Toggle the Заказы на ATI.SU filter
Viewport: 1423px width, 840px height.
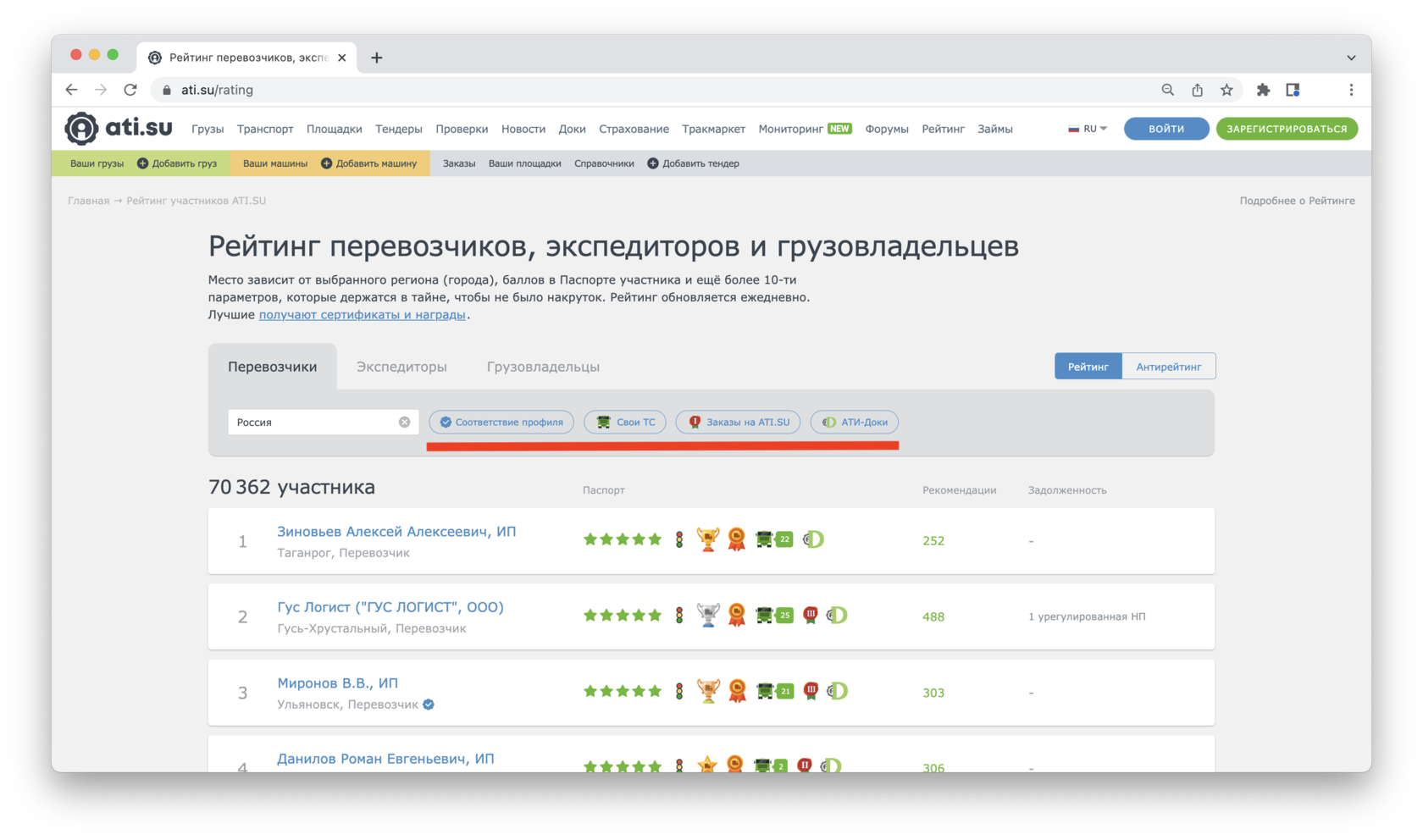point(738,422)
